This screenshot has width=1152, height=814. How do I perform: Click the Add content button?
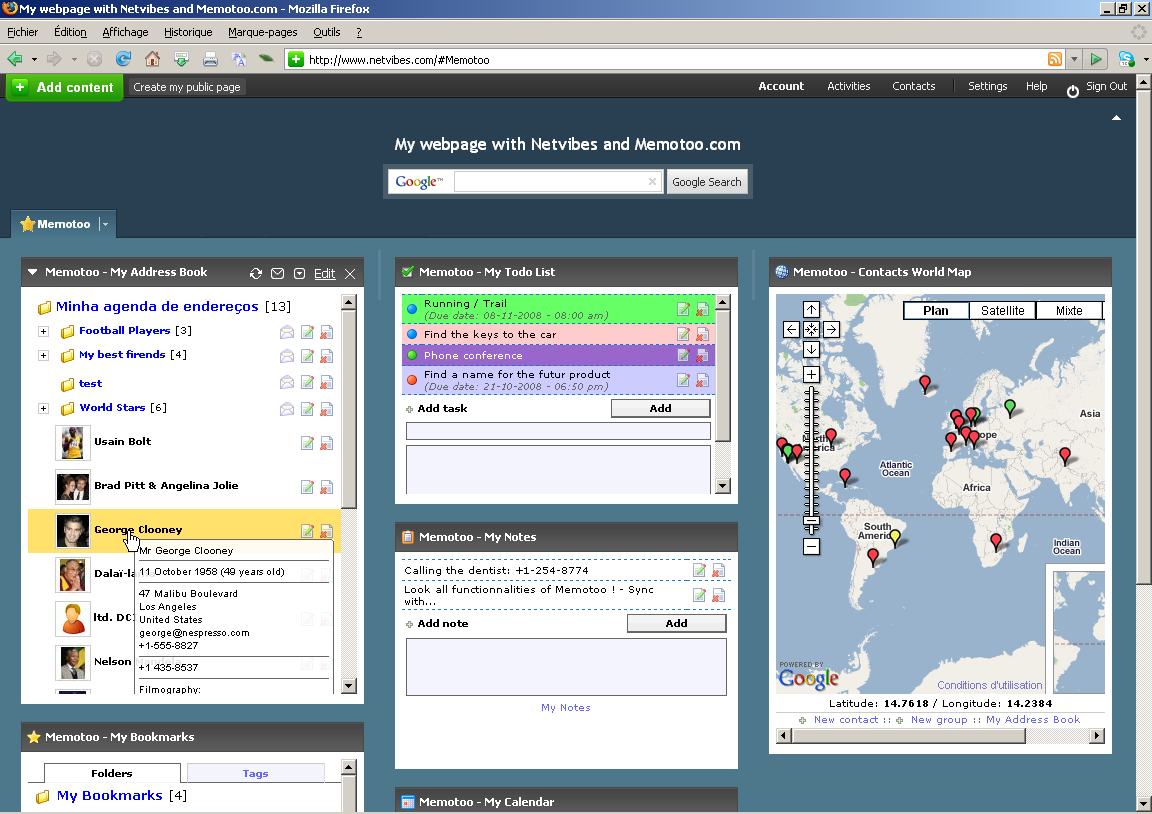tap(65, 87)
